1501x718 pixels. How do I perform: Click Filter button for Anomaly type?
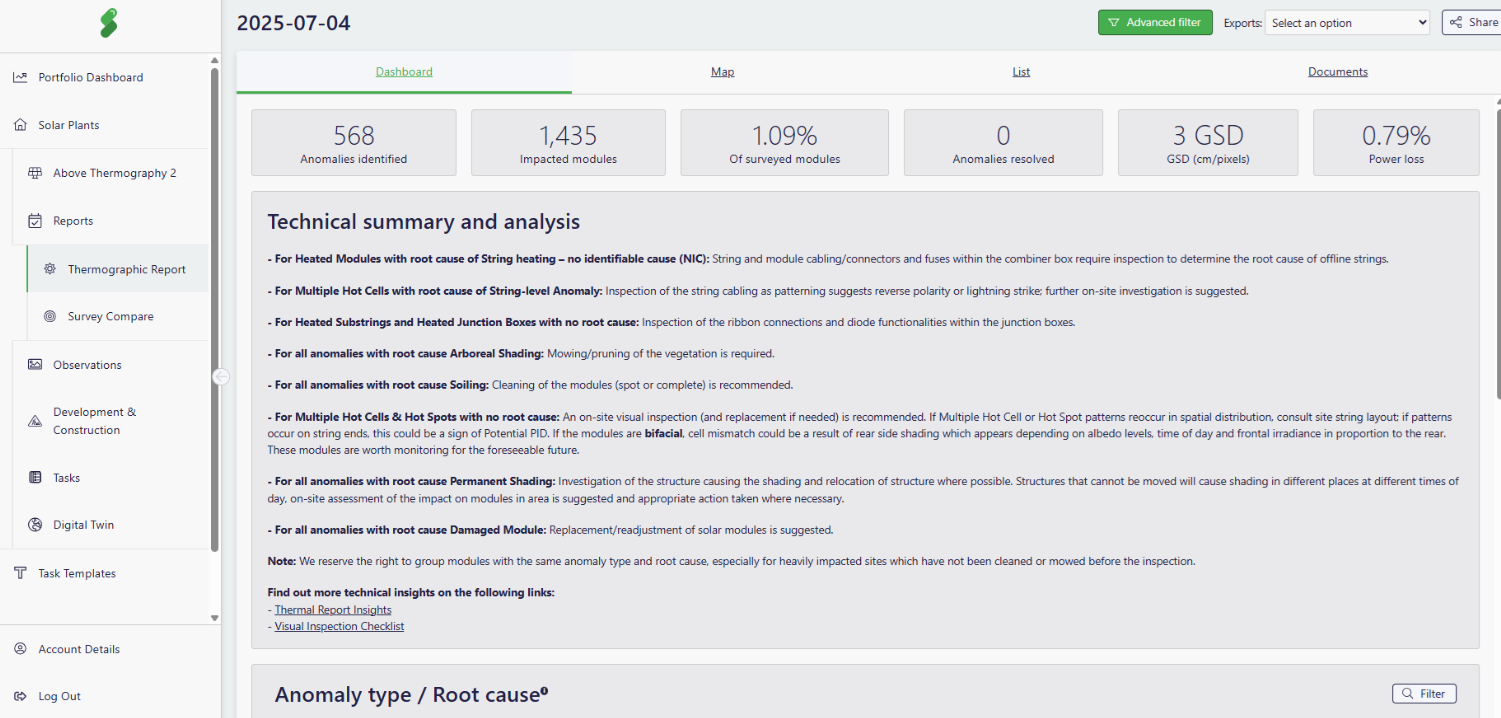coord(1424,694)
